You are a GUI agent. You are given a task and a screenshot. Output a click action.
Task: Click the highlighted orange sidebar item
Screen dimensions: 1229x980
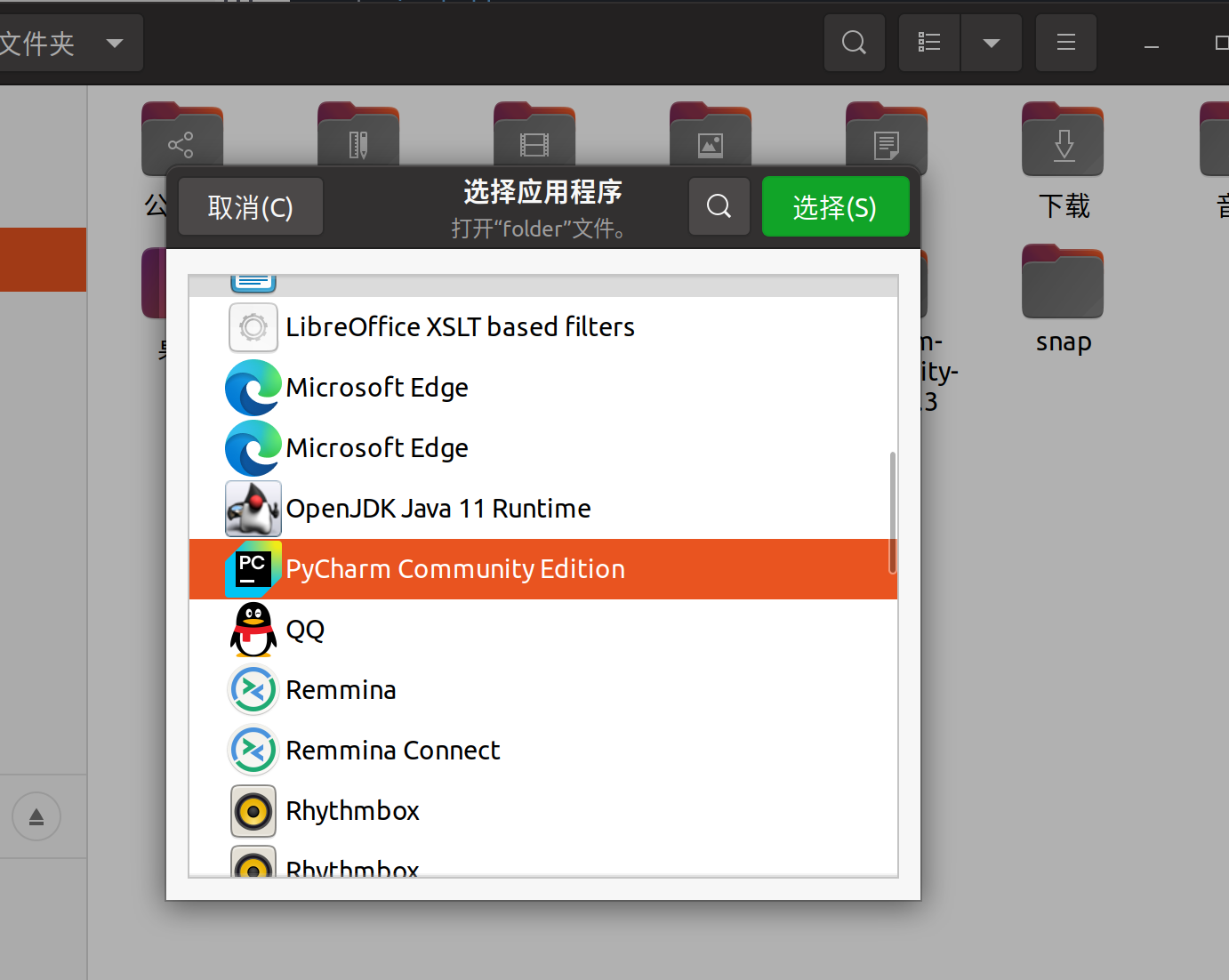coord(43,260)
